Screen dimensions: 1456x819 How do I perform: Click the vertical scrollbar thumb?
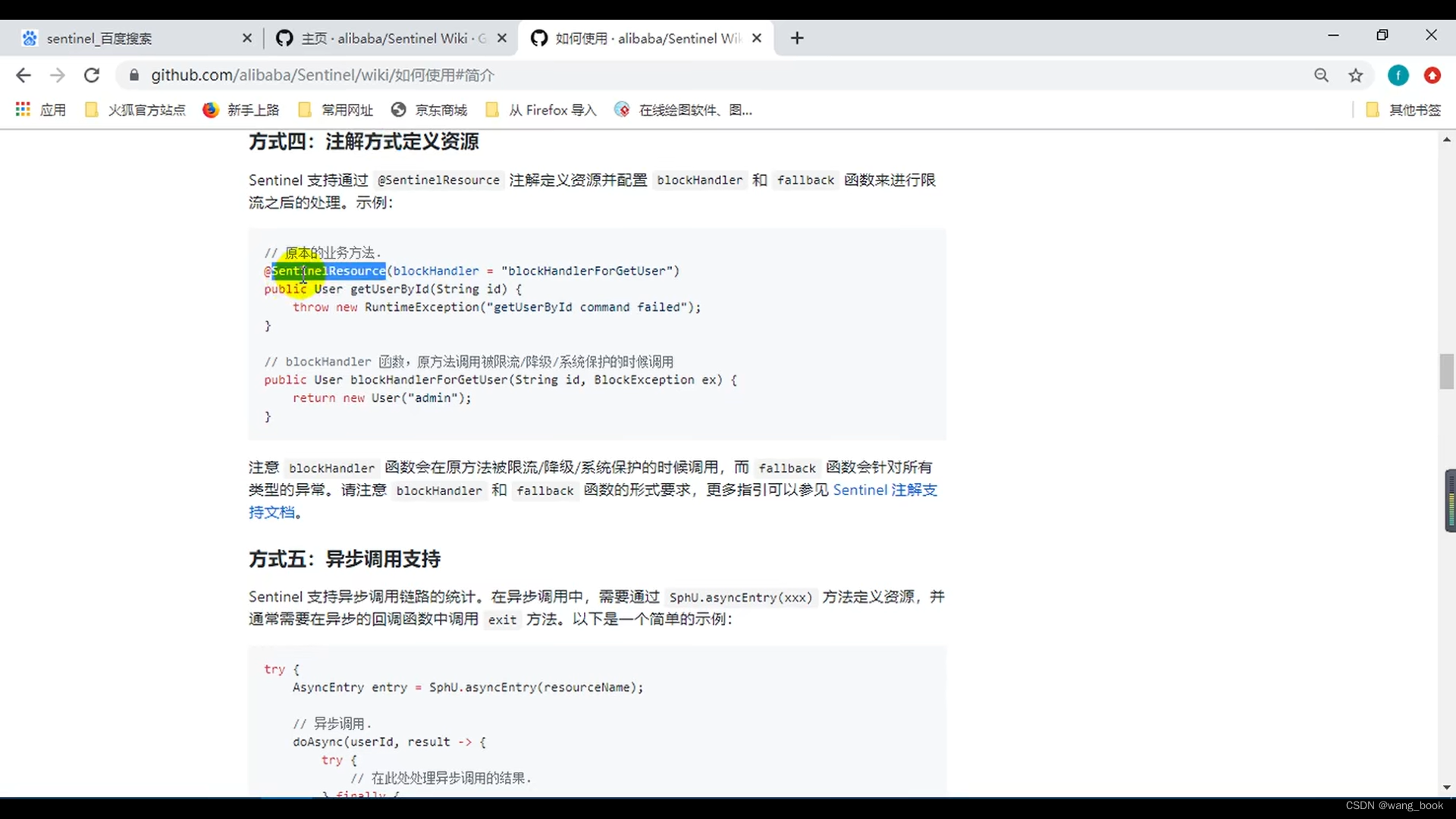pyautogui.click(x=1446, y=372)
